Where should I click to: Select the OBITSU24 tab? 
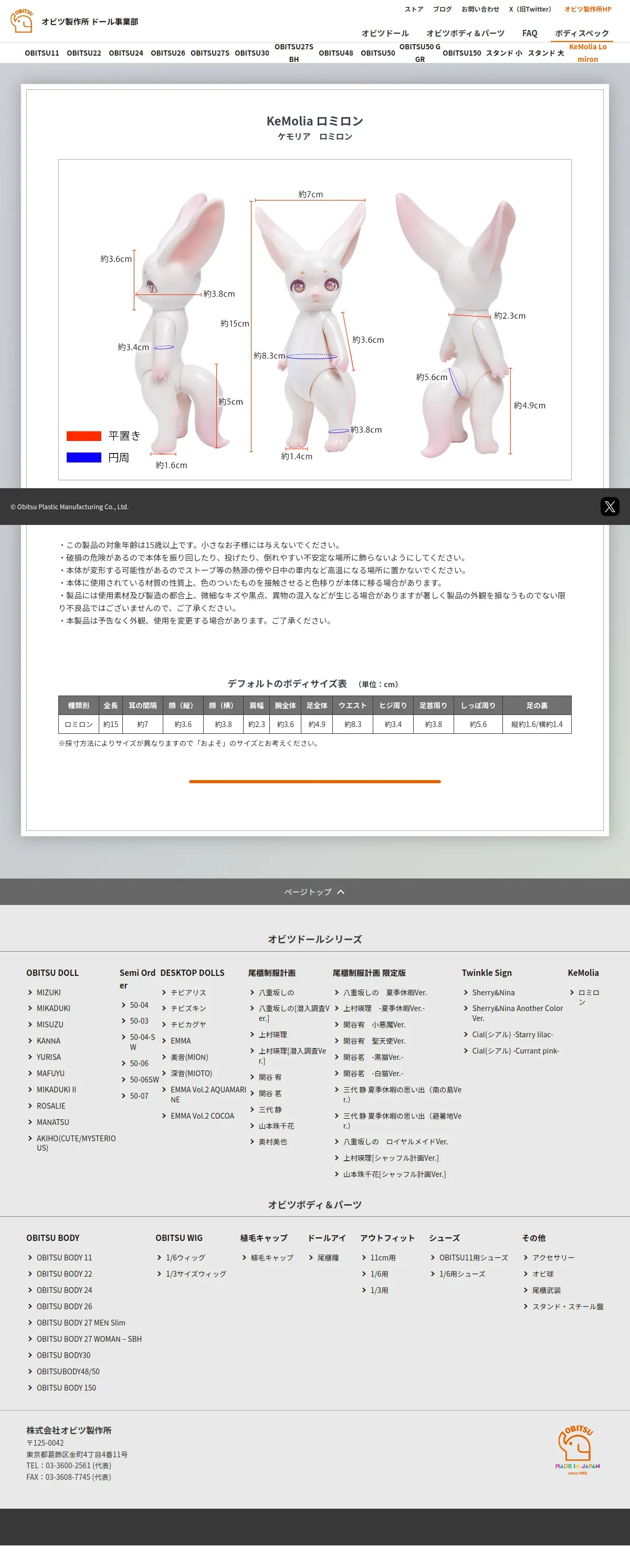click(126, 53)
